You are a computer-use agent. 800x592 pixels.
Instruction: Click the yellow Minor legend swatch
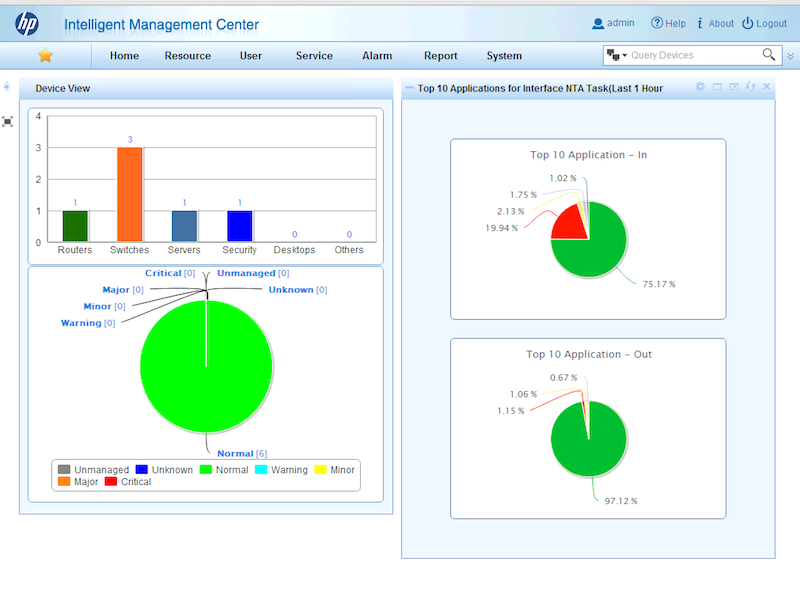tap(320, 470)
